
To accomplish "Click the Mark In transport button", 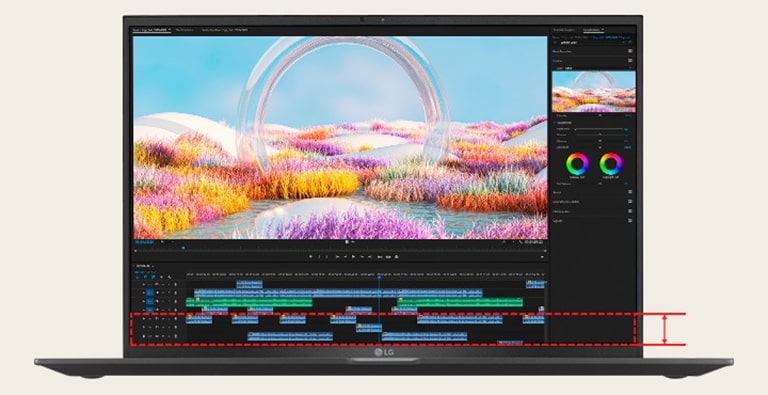I will pos(319,257).
